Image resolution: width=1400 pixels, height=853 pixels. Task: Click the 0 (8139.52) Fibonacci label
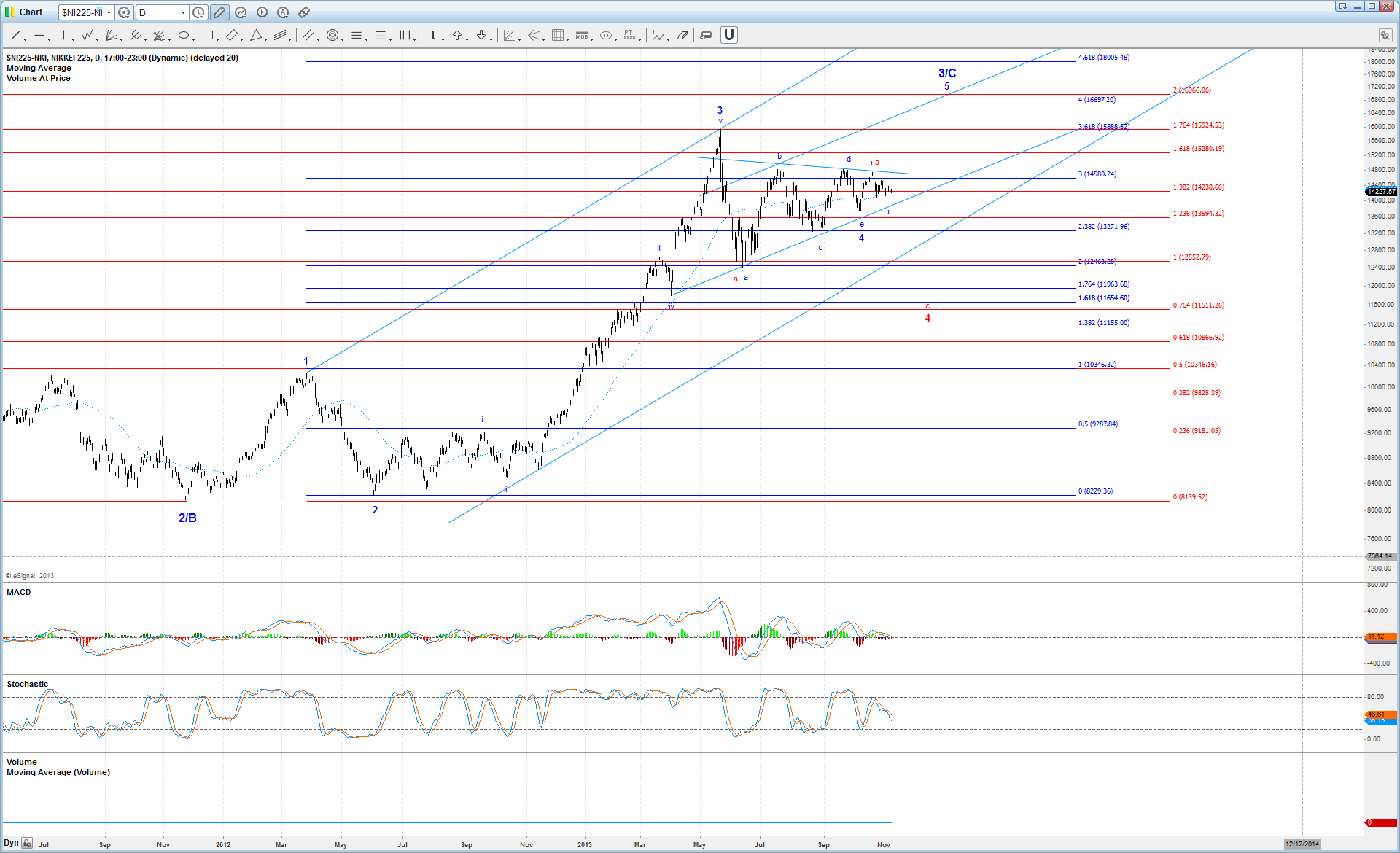[1190, 496]
